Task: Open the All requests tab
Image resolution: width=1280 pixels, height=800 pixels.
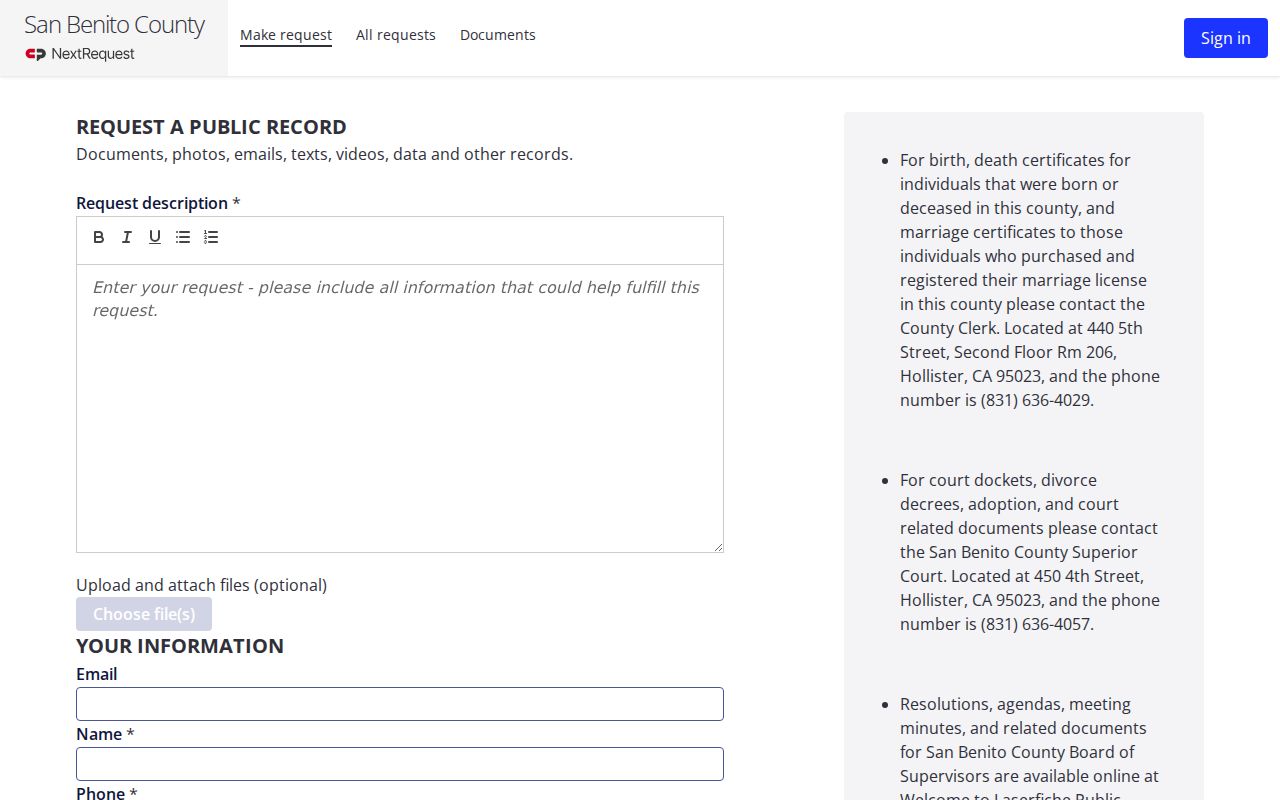Action: tap(396, 35)
